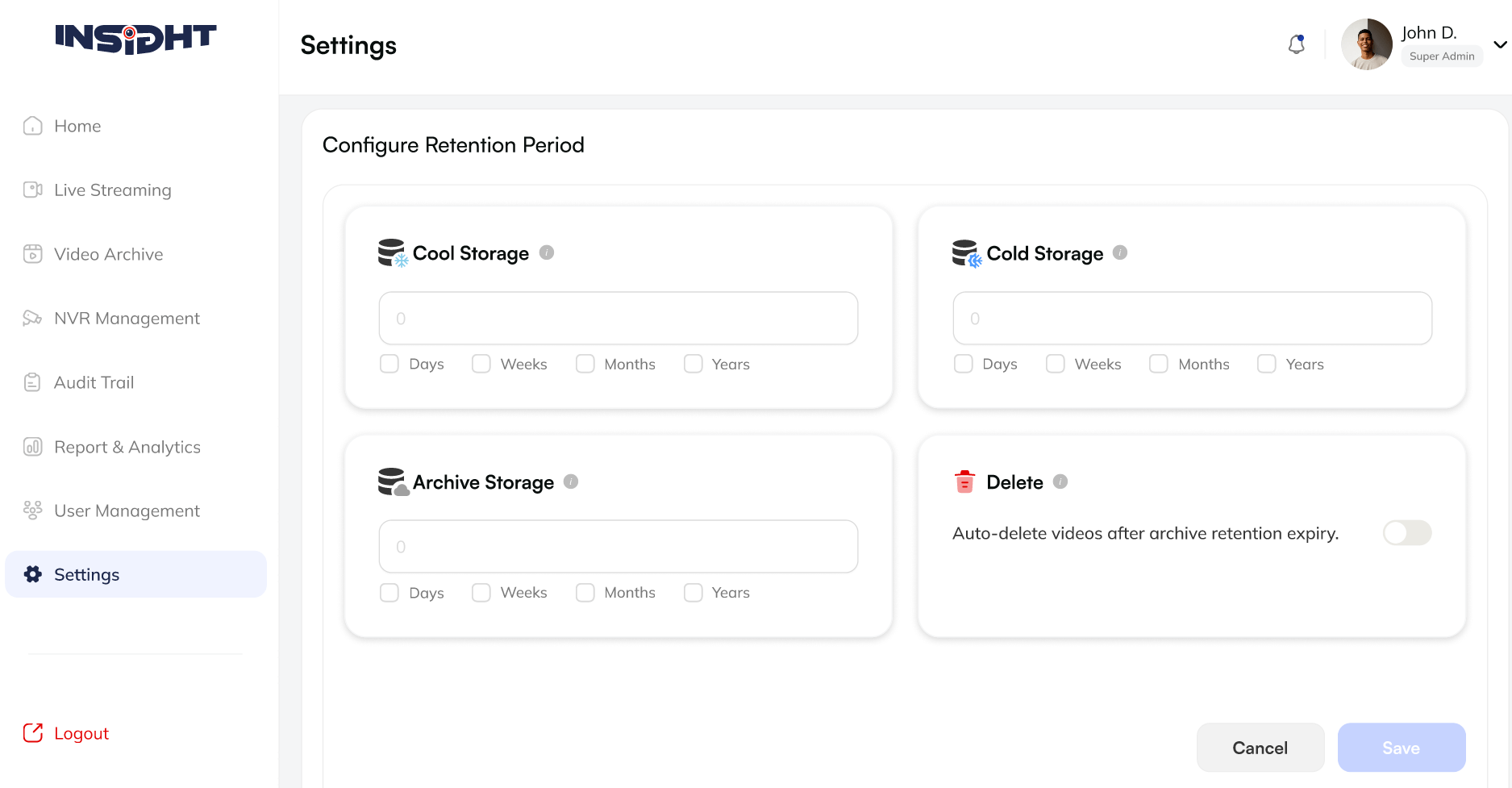Click the Cold Storage info icon
This screenshot has width=1512, height=788.
click(1120, 252)
